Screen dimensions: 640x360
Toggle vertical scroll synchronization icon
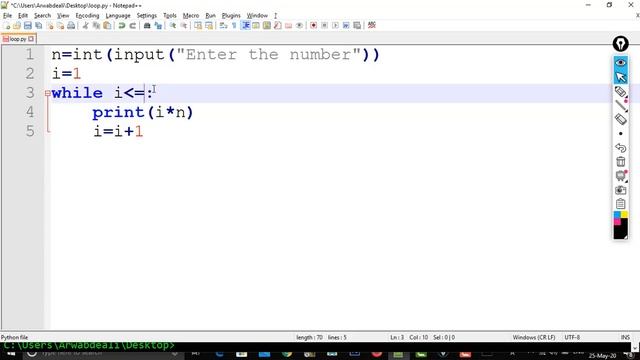(198, 25)
